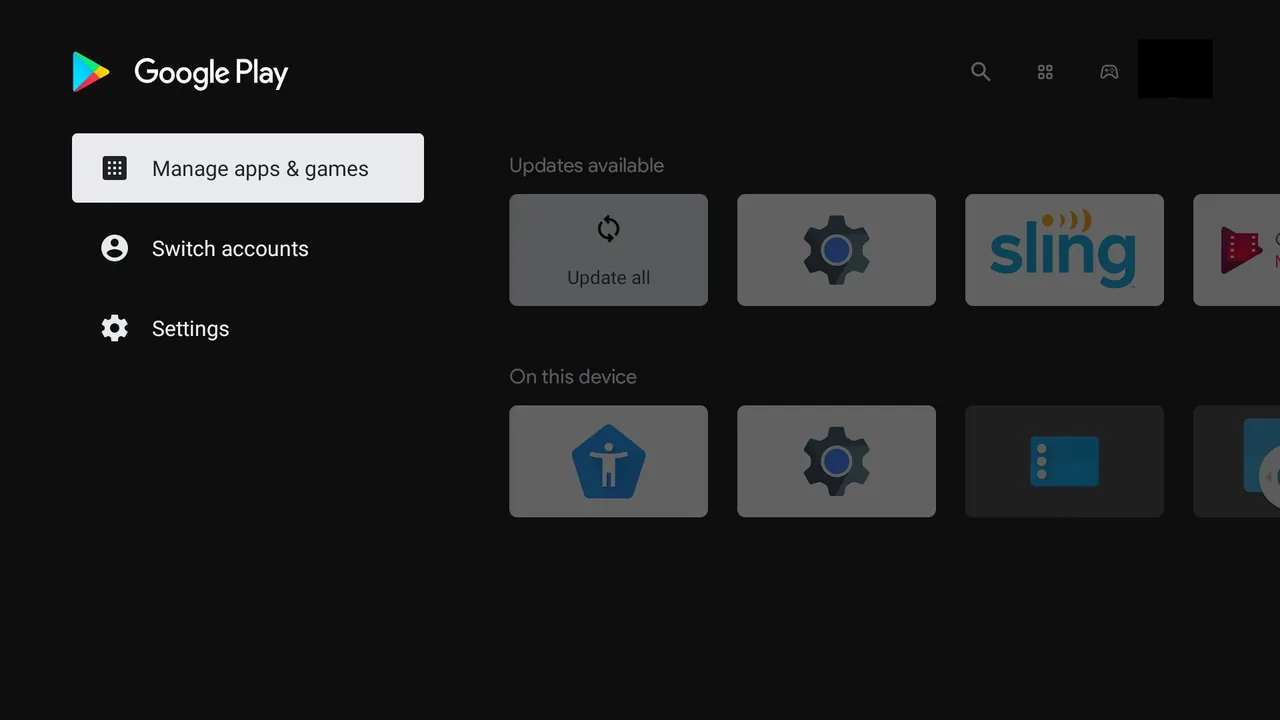Open the Sling app update card

[1064, 250]
